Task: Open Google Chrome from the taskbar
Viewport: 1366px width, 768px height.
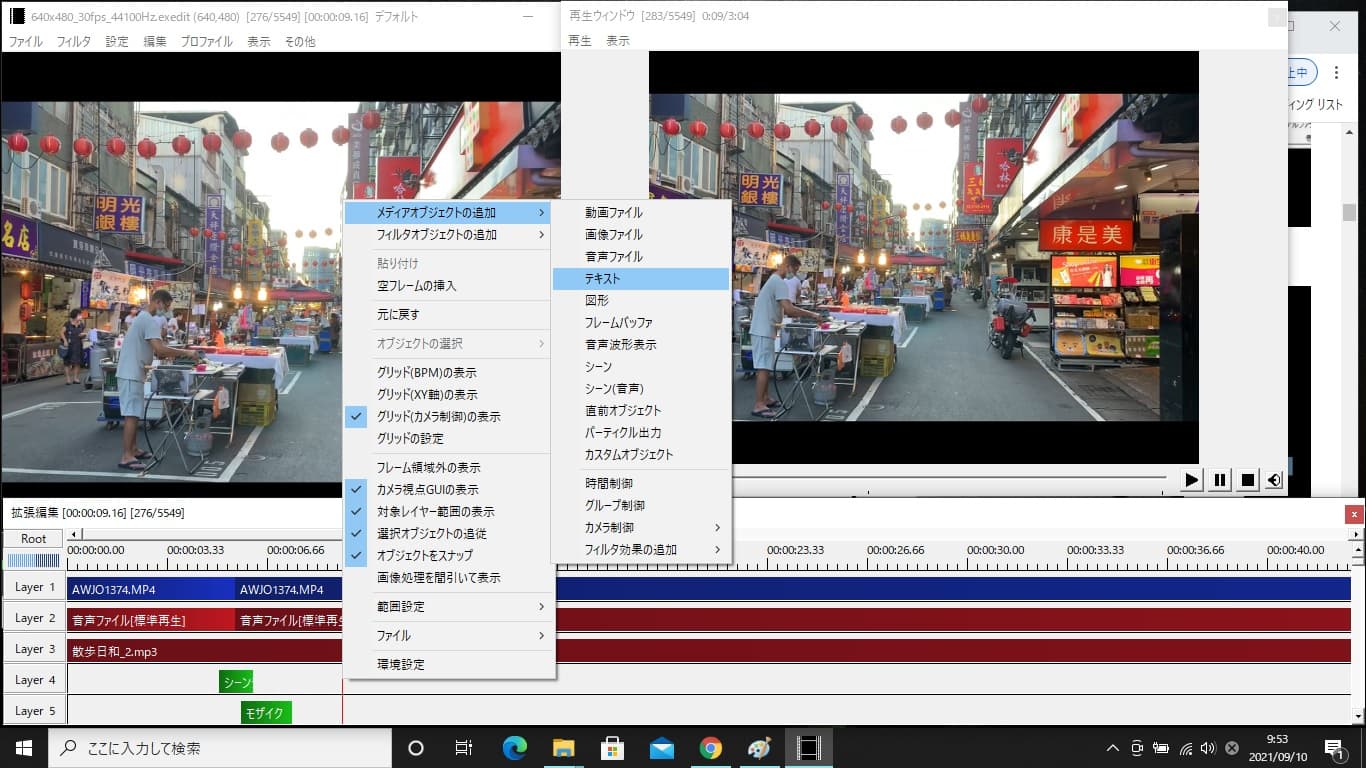Action: coord(710,748)
